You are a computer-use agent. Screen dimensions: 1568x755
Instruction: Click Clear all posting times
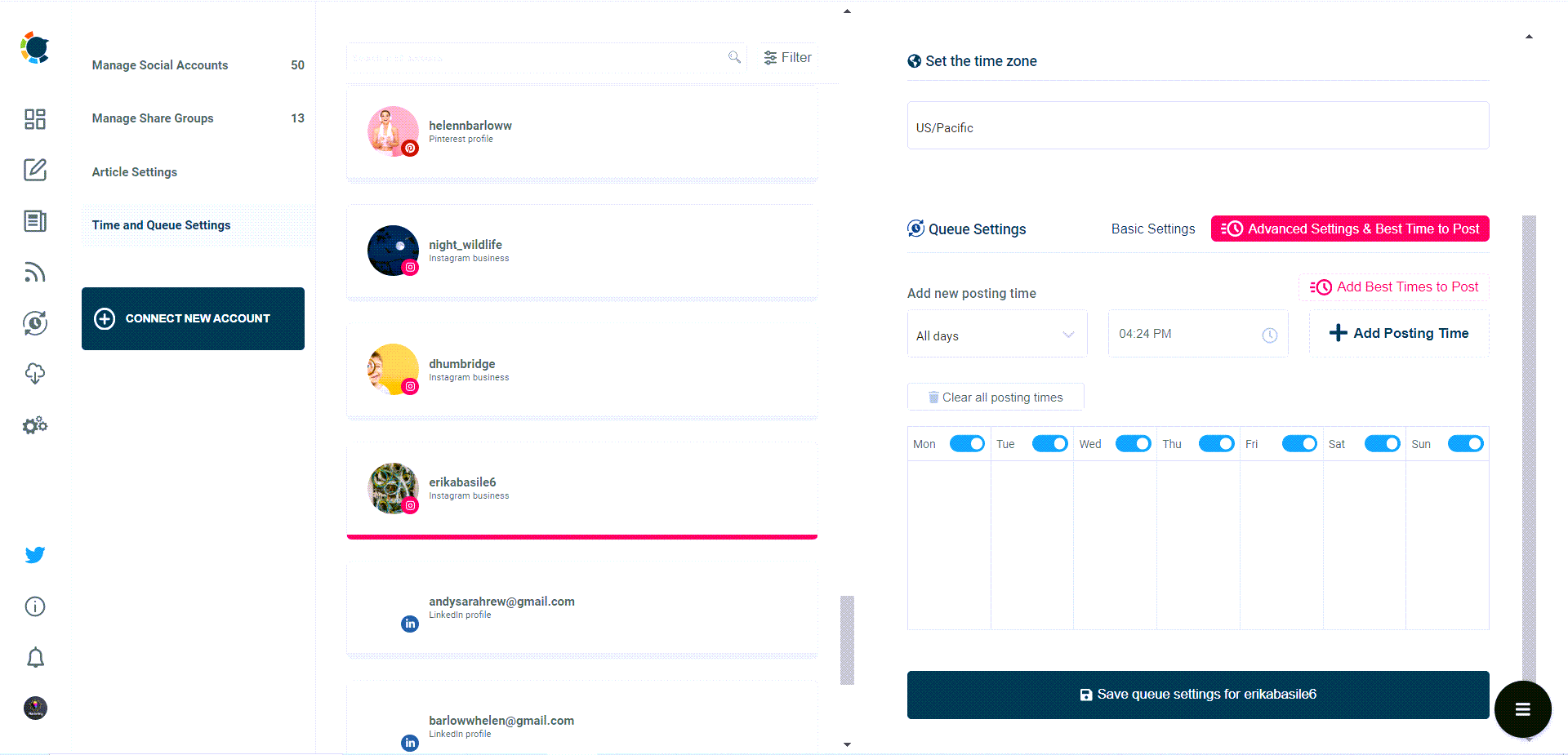tap(996, 397)
